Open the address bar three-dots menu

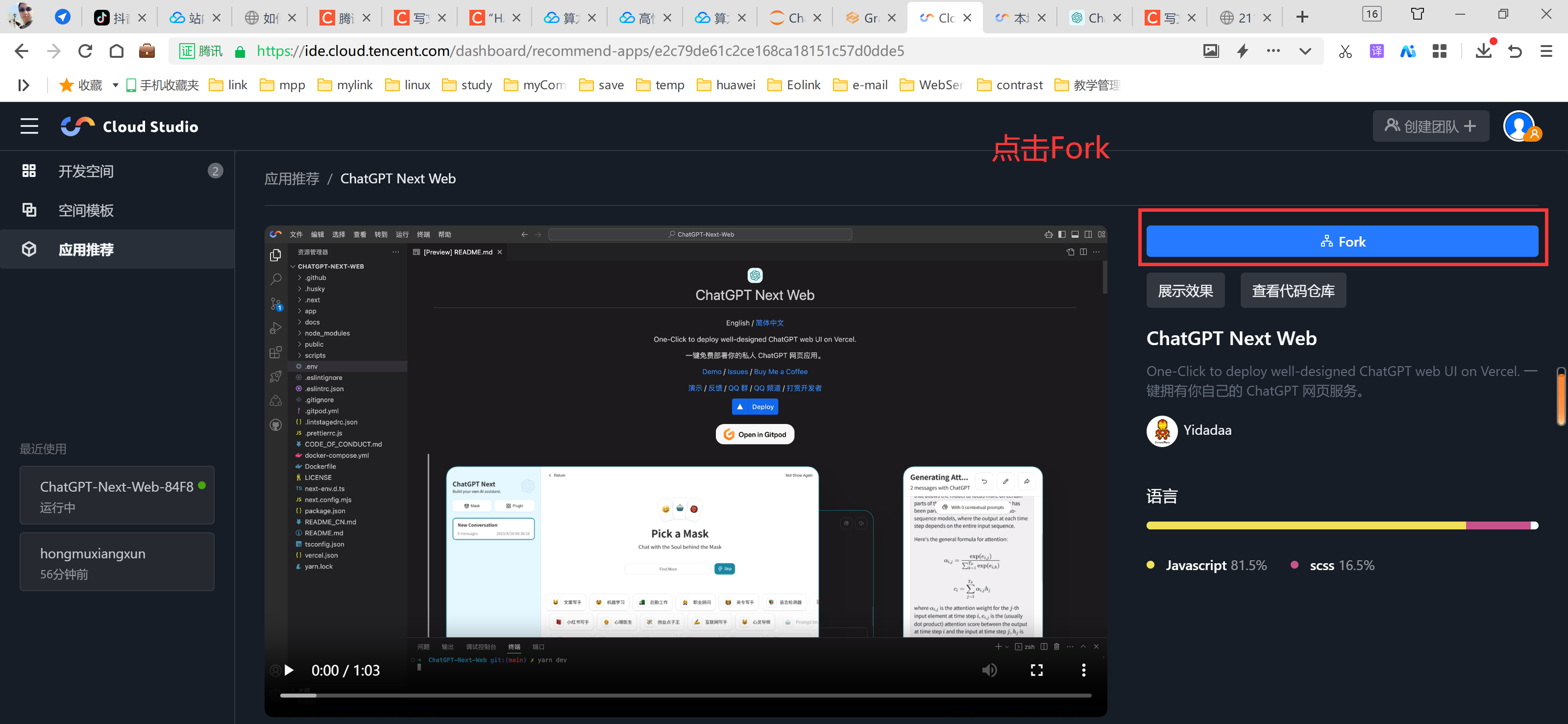[x=1274, y=51]
